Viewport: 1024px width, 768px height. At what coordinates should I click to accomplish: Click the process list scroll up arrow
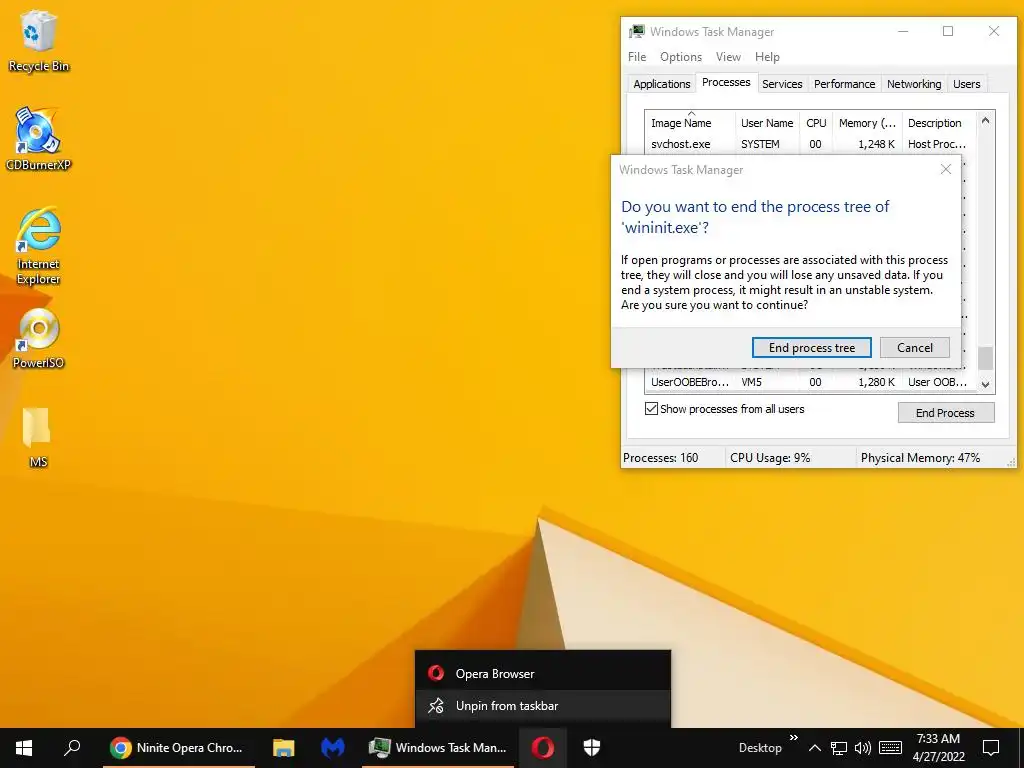point(985,120)
